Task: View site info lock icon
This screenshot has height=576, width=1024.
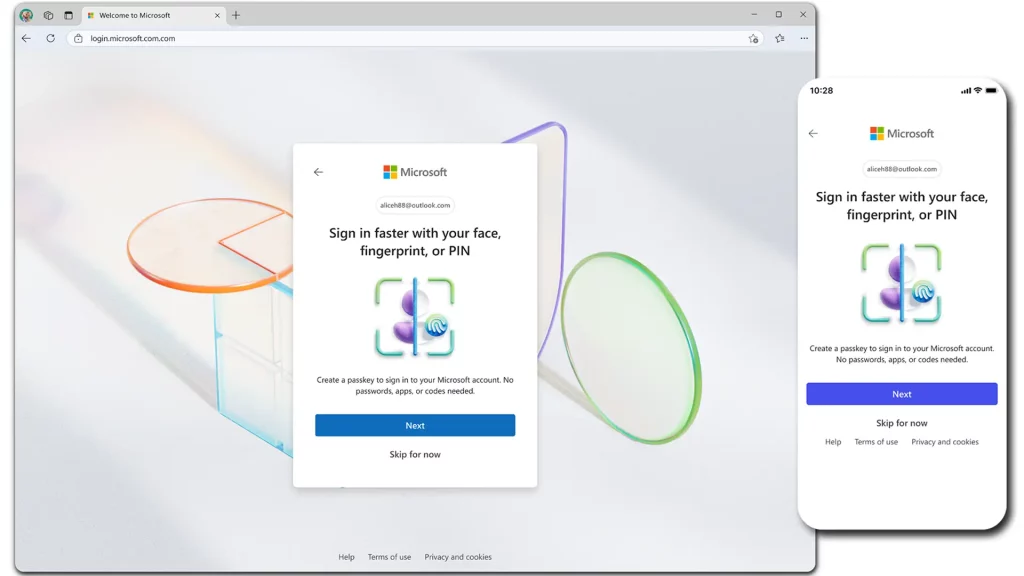Action: pos(78,39)
